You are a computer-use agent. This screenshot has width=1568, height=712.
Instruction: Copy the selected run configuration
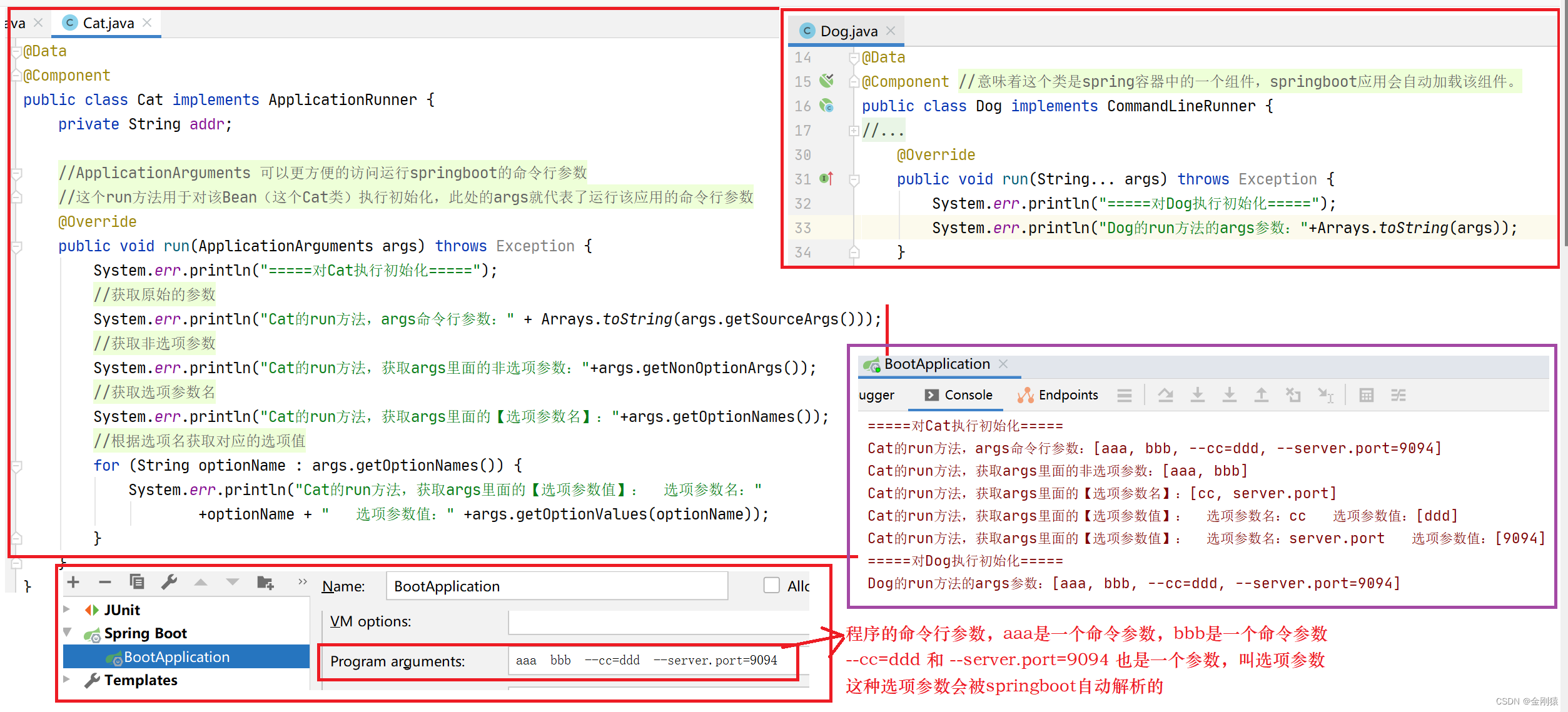pyautogui.click(x=136, y=582)
